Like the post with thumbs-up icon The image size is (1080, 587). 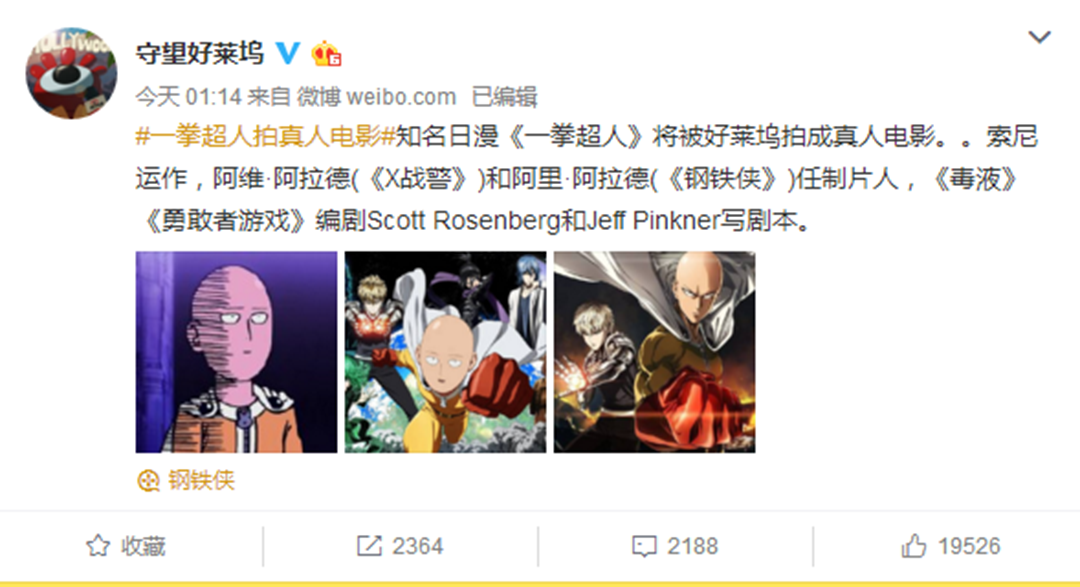[914, 546]
